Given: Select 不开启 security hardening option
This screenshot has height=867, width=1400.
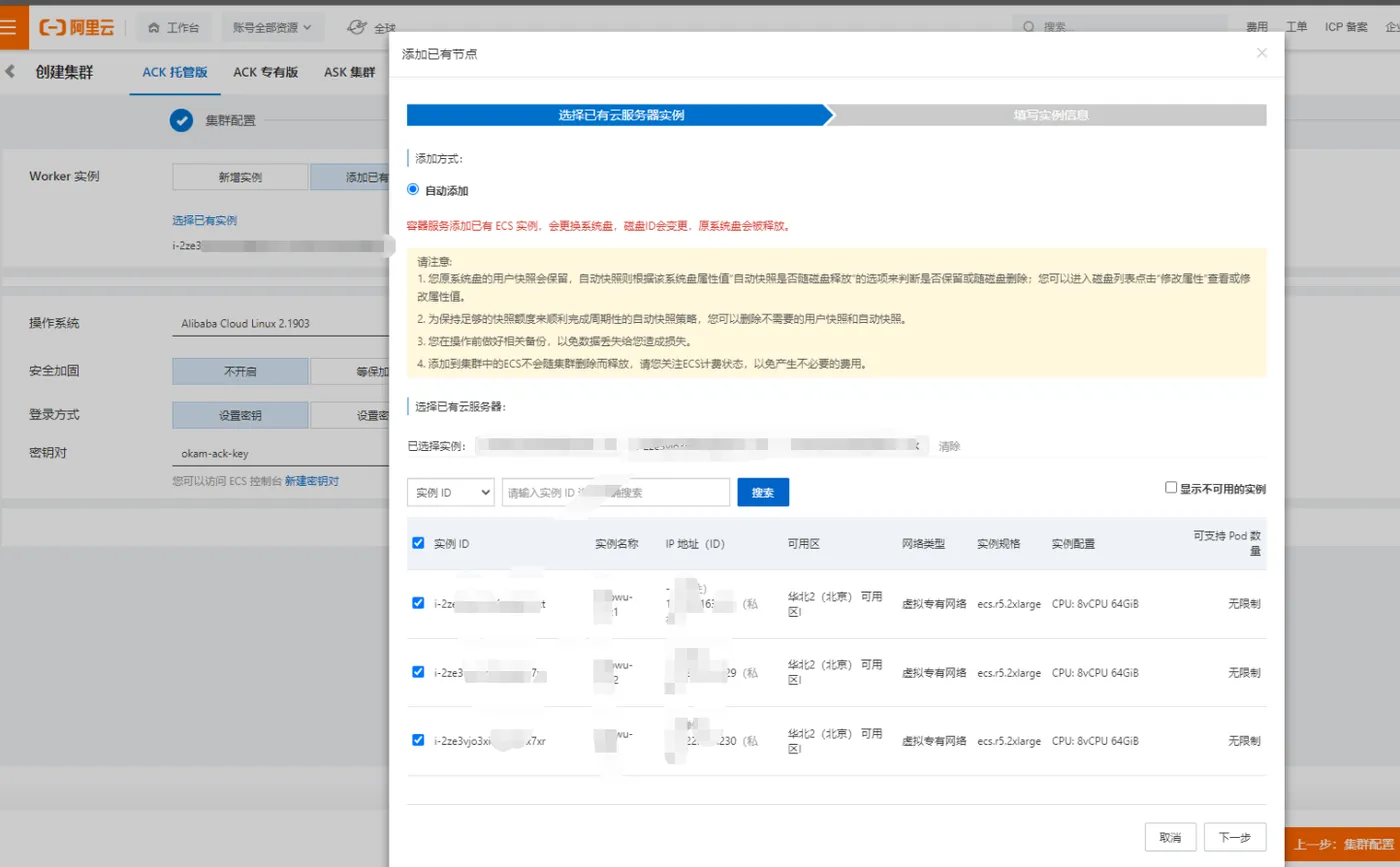Looking at the screenshot, I should (240, 371).
